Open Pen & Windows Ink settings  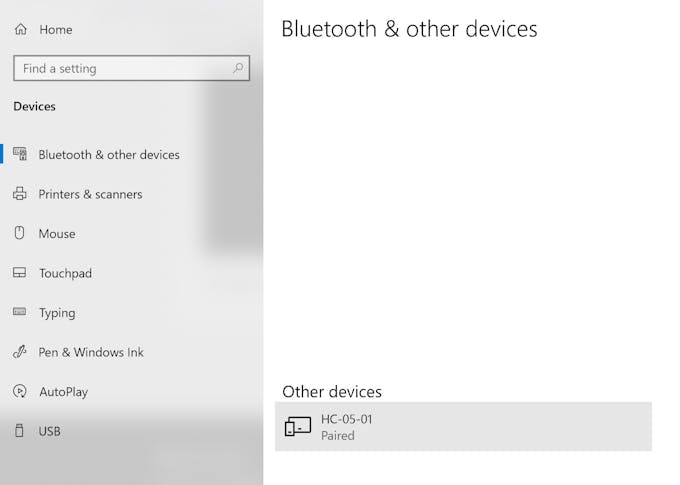coord(91,352)
